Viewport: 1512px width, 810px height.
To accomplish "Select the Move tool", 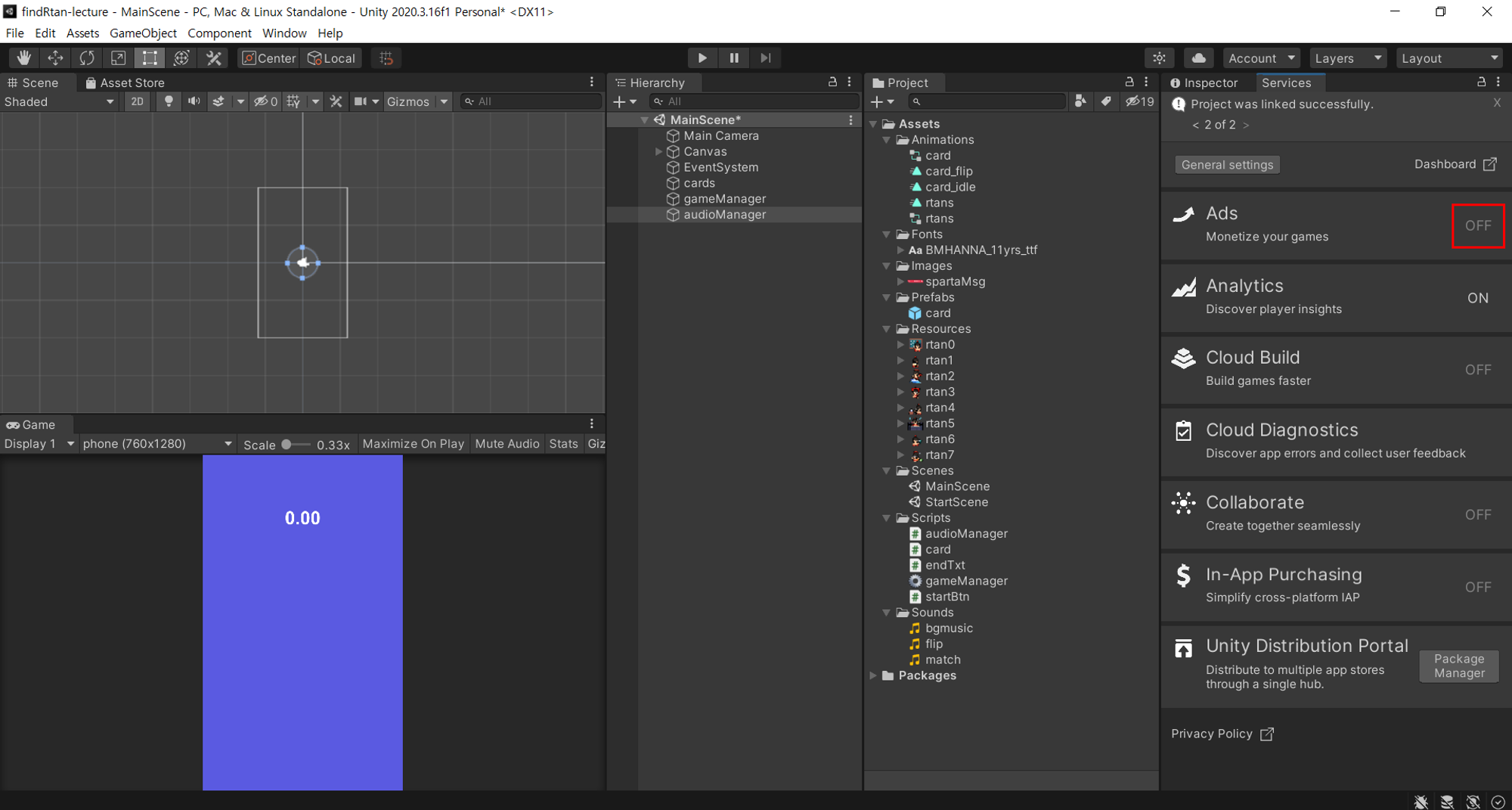I will [x=55, y=58].
